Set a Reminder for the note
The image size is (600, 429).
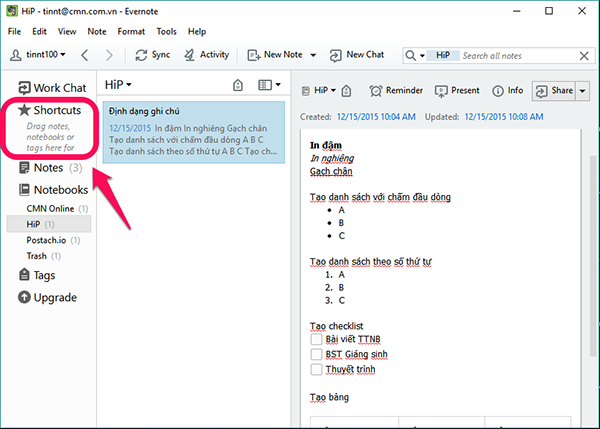coord(396,91)
